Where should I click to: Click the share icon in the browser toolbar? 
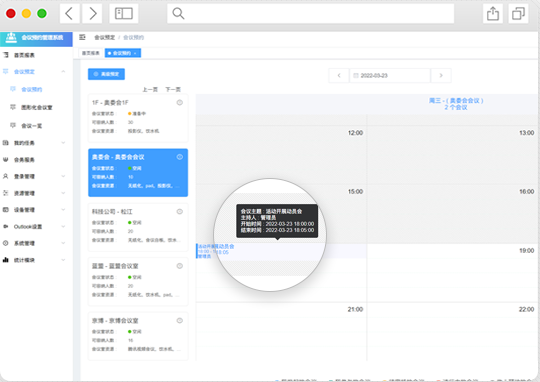(x=493, y=14)
